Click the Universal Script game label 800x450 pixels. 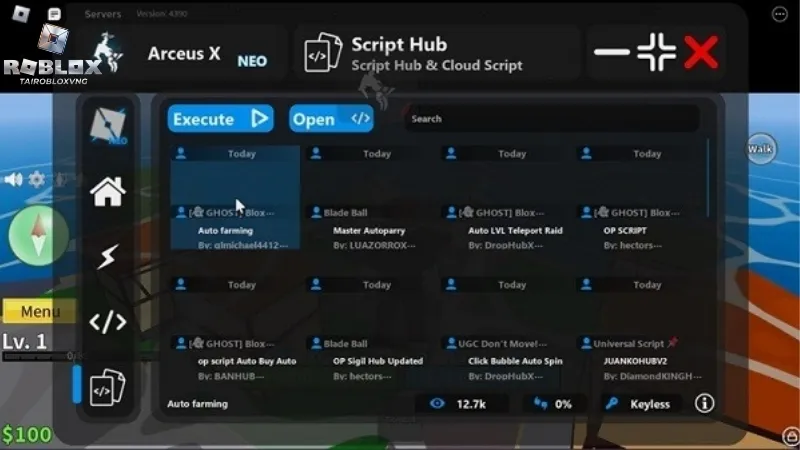click(629, 344)
